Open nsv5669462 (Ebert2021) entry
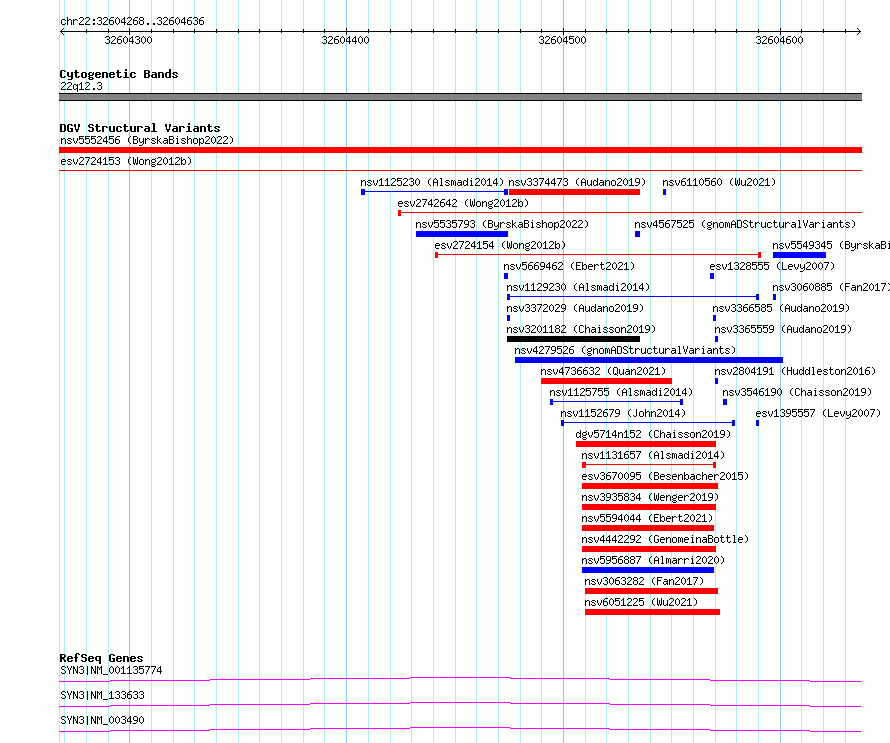Screen dimensions: 890x743 [569, 266]
